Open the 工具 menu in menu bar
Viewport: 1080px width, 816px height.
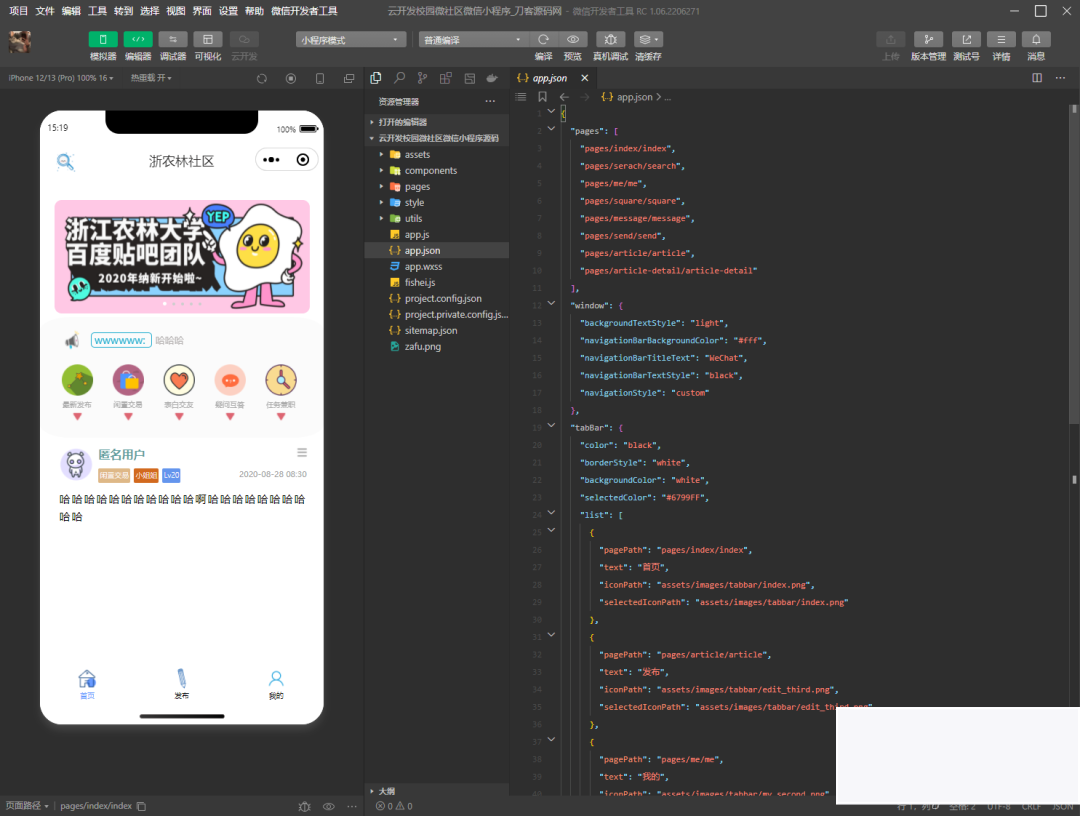97,11
